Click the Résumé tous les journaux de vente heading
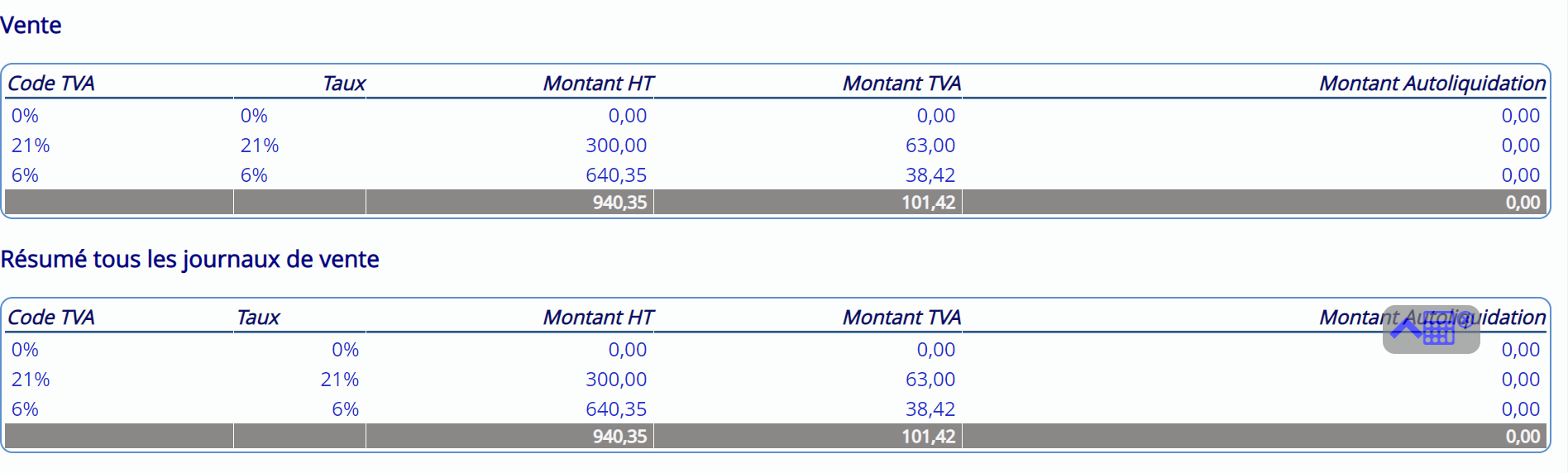Image resolution: width=1568 pixels, height=473 pixels. [189, 260]
